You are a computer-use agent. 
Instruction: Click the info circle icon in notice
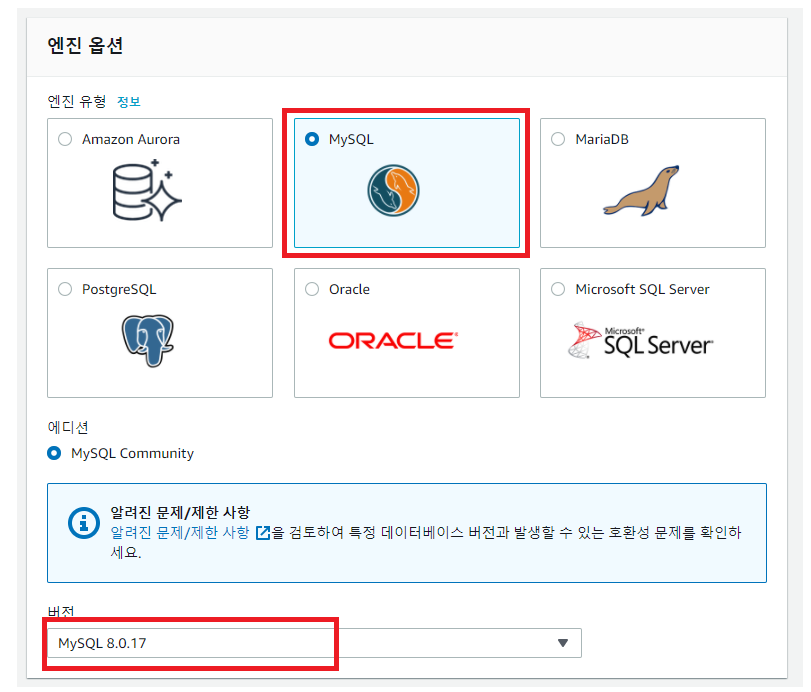84,523
